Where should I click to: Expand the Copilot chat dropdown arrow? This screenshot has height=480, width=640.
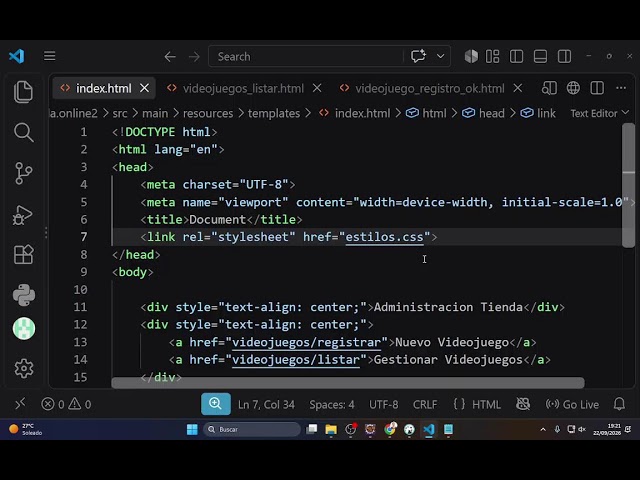coord(440,56)
